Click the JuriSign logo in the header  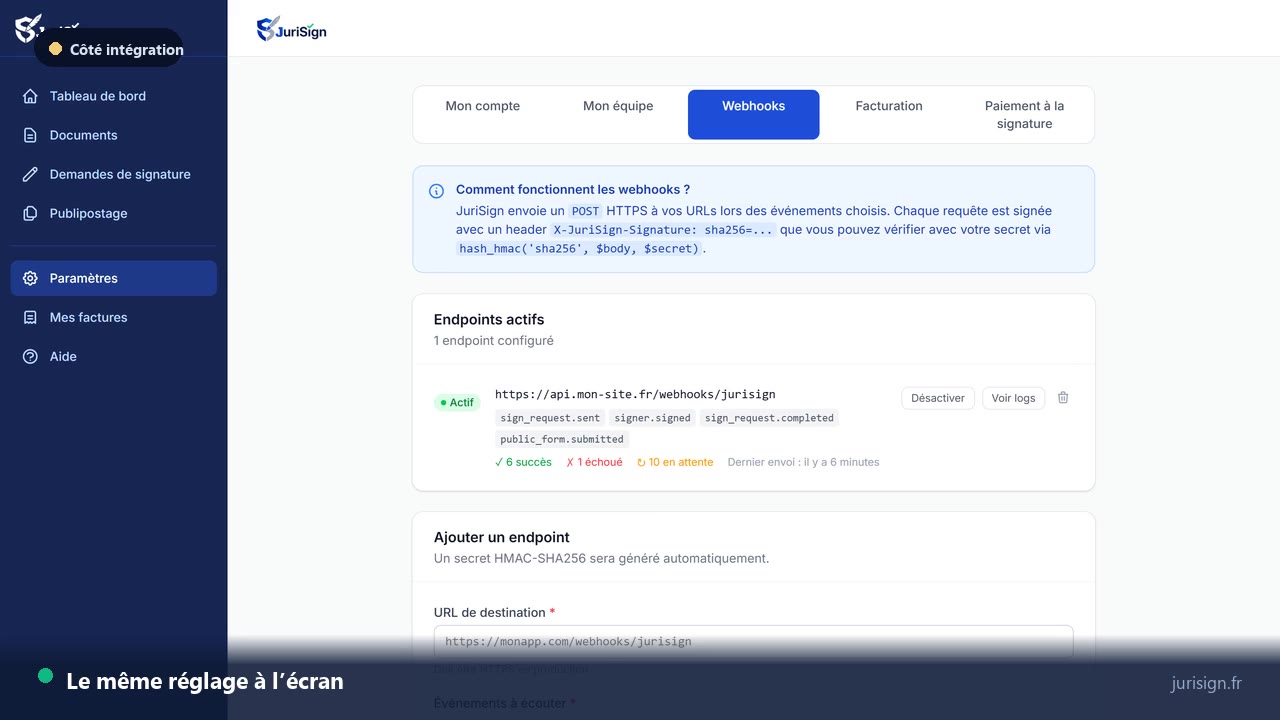[291, 29]
